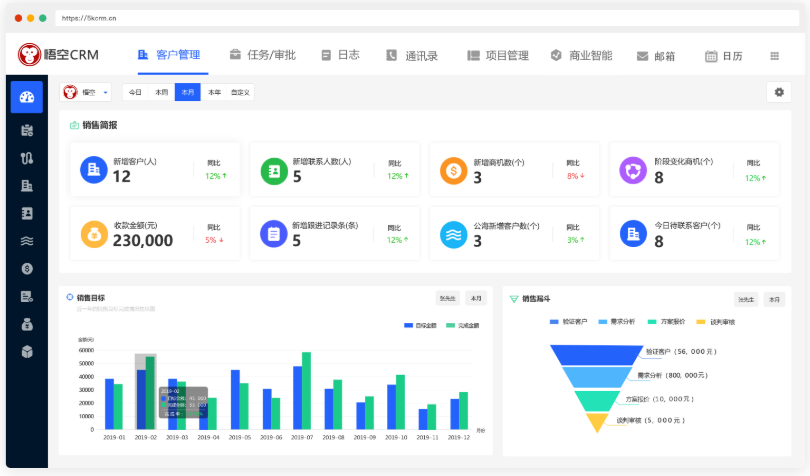This screenshot has height=476, width=810.
Task: Click the 公海新增客户数 waves icon
Action: [x=453, y=235]
